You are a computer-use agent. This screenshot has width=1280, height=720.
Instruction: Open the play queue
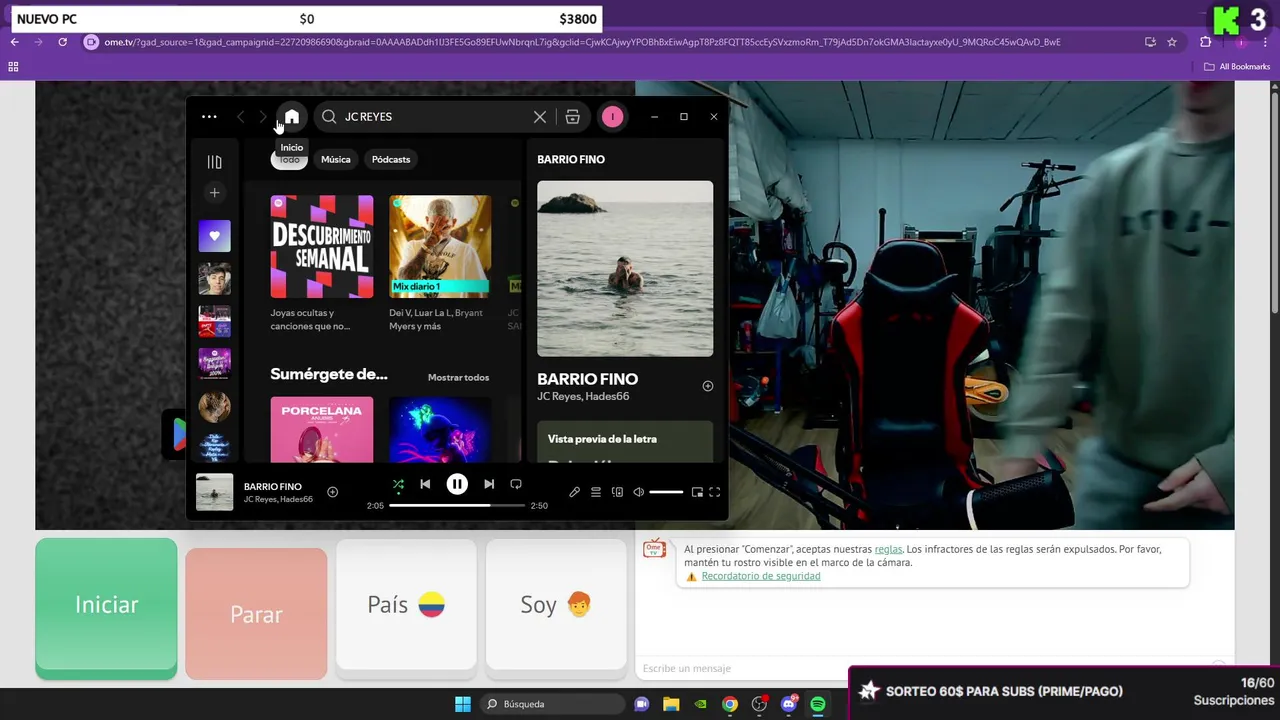596,492
